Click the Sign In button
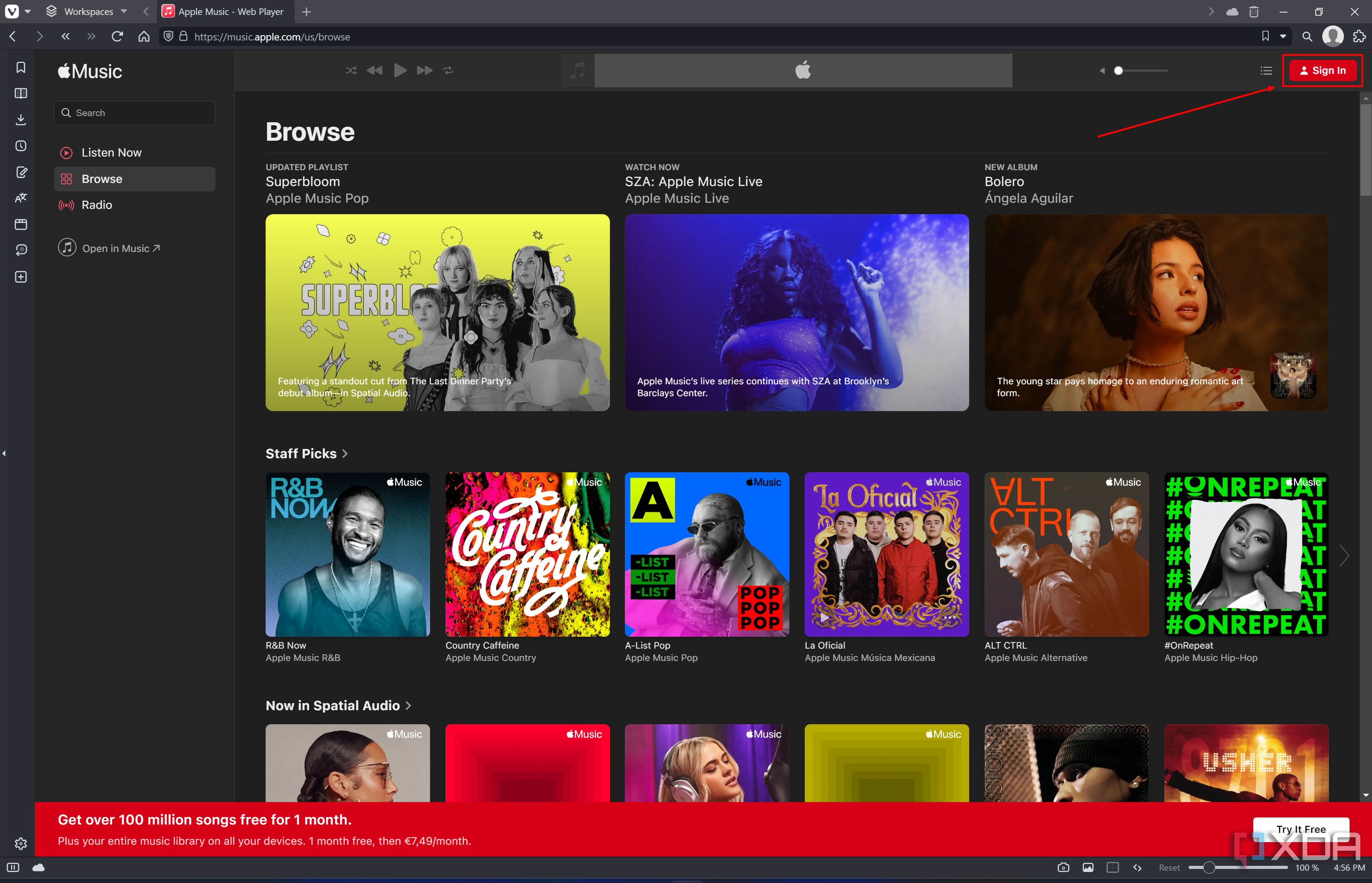The image size is (1372, 883). [x=1322, y=70]
